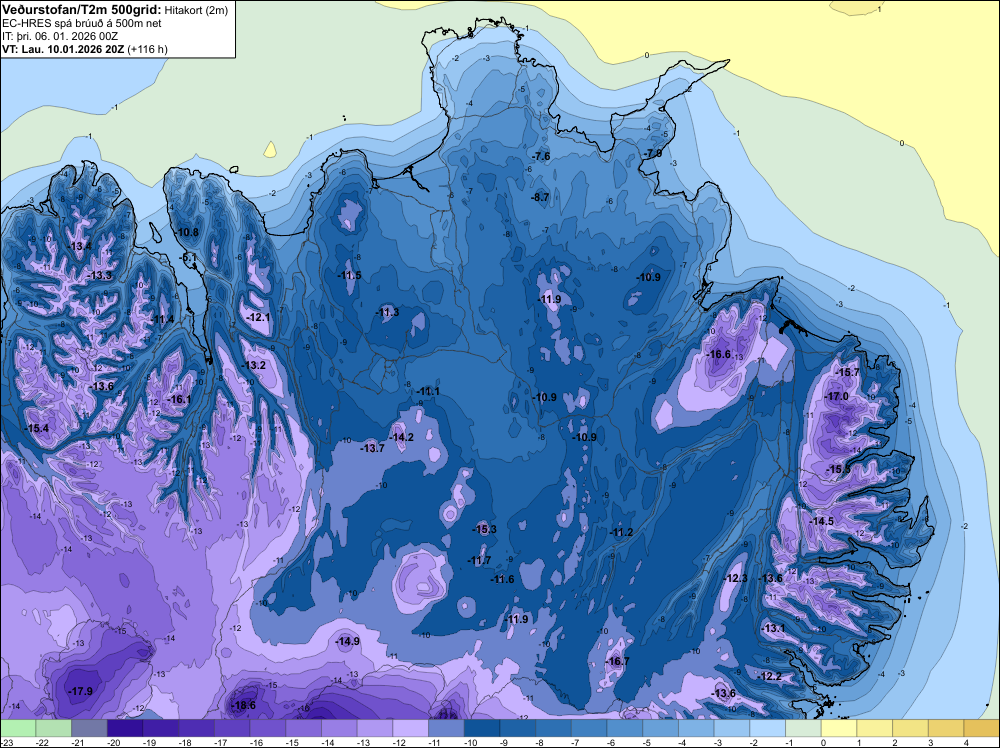Click the -15.7 temperature value on the map
Image resolution: width=1000 pixels, height=748 pixels.
(x=848, y=372)
